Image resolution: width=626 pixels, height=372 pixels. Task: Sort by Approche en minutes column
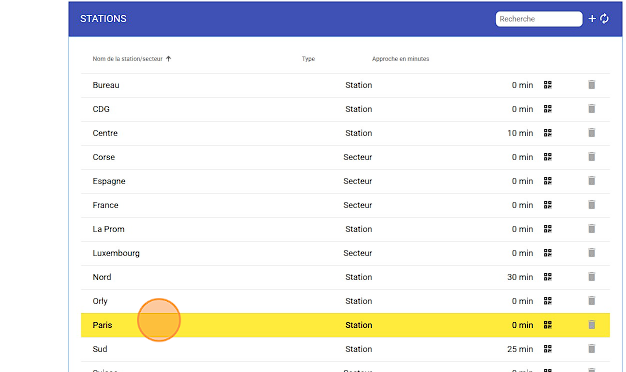coord(400,59)
